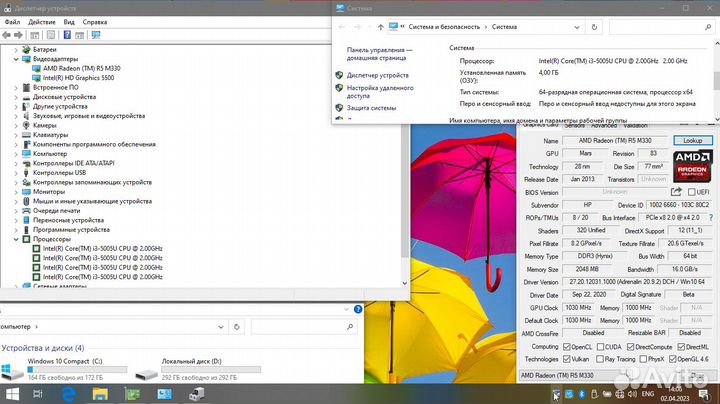Image resolution: width=720 pixels, height=404 pixels.
Task: Click Bus Interface question mark icon
Action: point(711,218)
